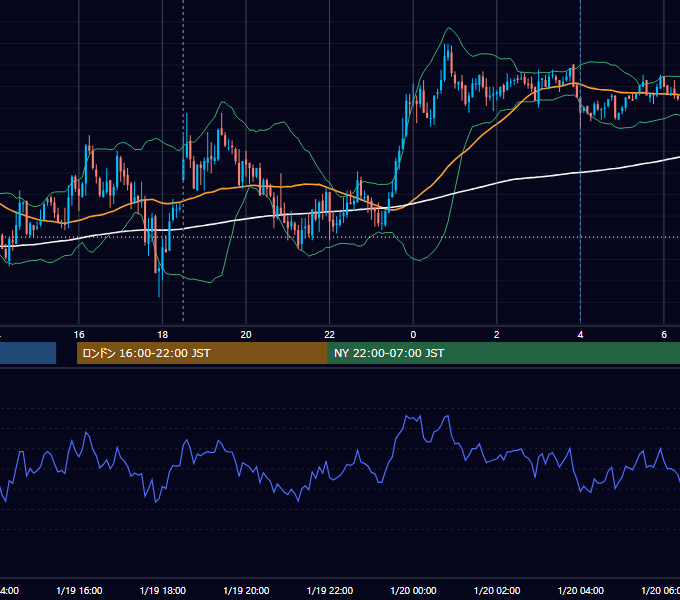Click the 20 hour label on the price chart axis

246,335
